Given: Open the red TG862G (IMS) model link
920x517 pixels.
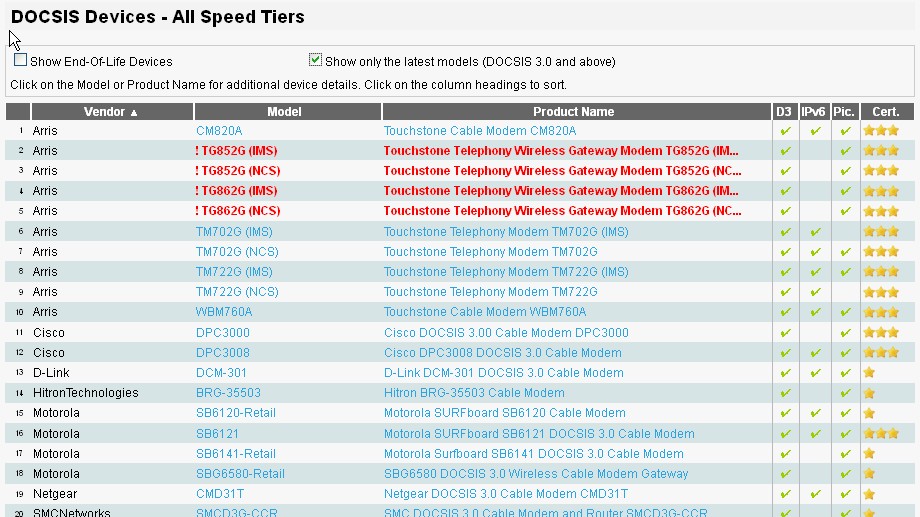Looking at the screenshot, I should pos(236,191).
